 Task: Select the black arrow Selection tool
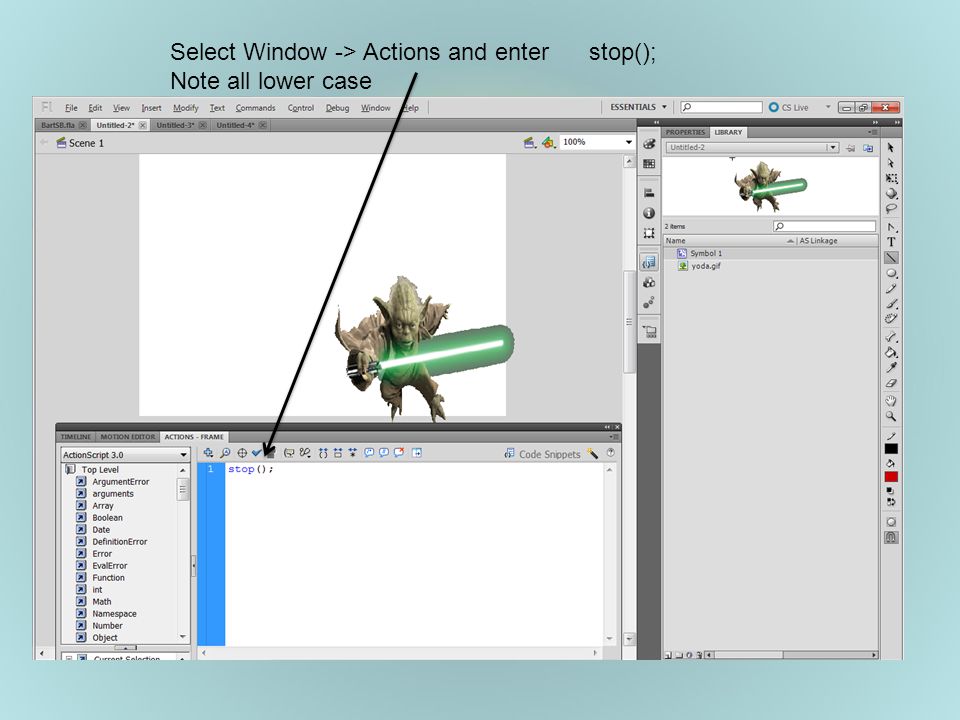tap(891, 148)
